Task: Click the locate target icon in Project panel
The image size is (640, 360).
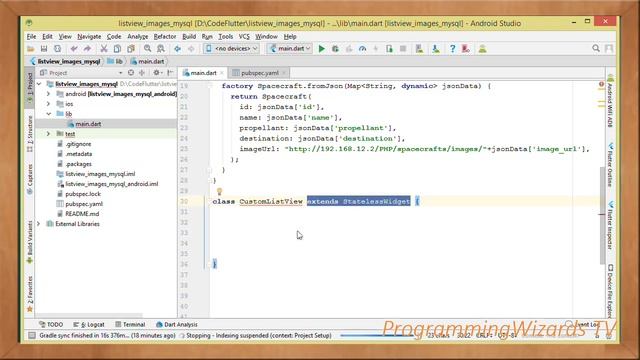Action: coord(131,73)
